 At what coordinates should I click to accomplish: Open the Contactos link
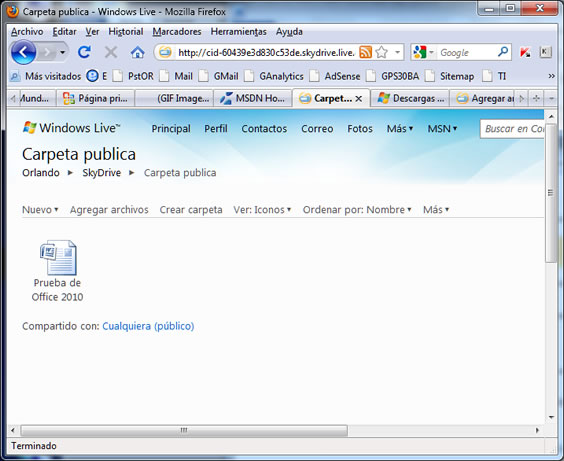click(264, 129)
